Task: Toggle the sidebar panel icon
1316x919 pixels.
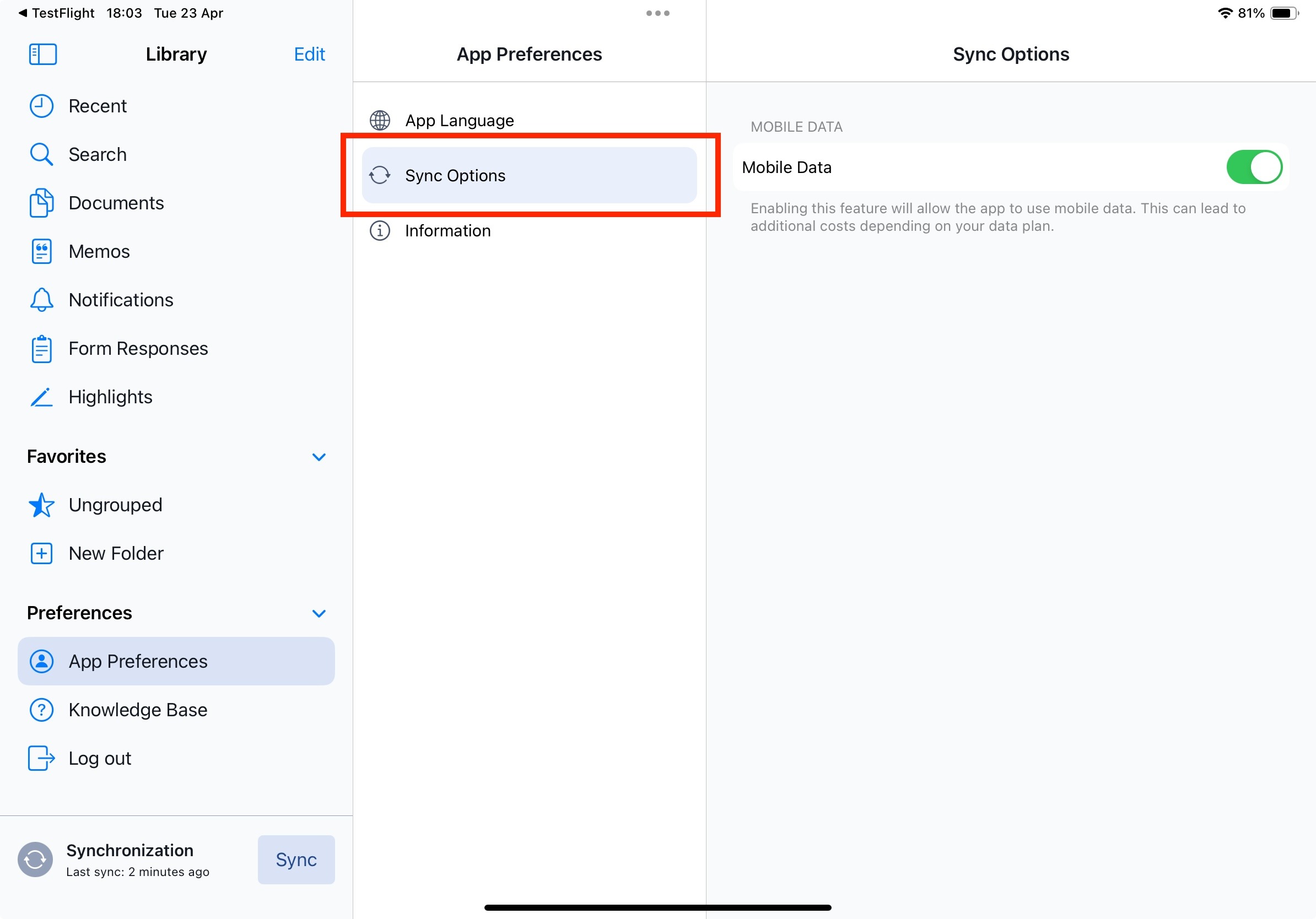Action: click(x=42, y=55)
